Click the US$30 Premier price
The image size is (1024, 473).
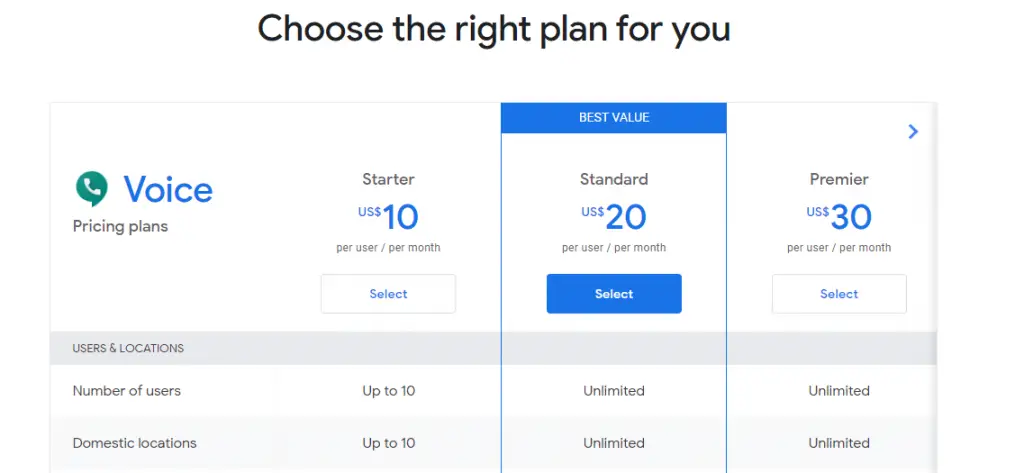click(839, 217)
